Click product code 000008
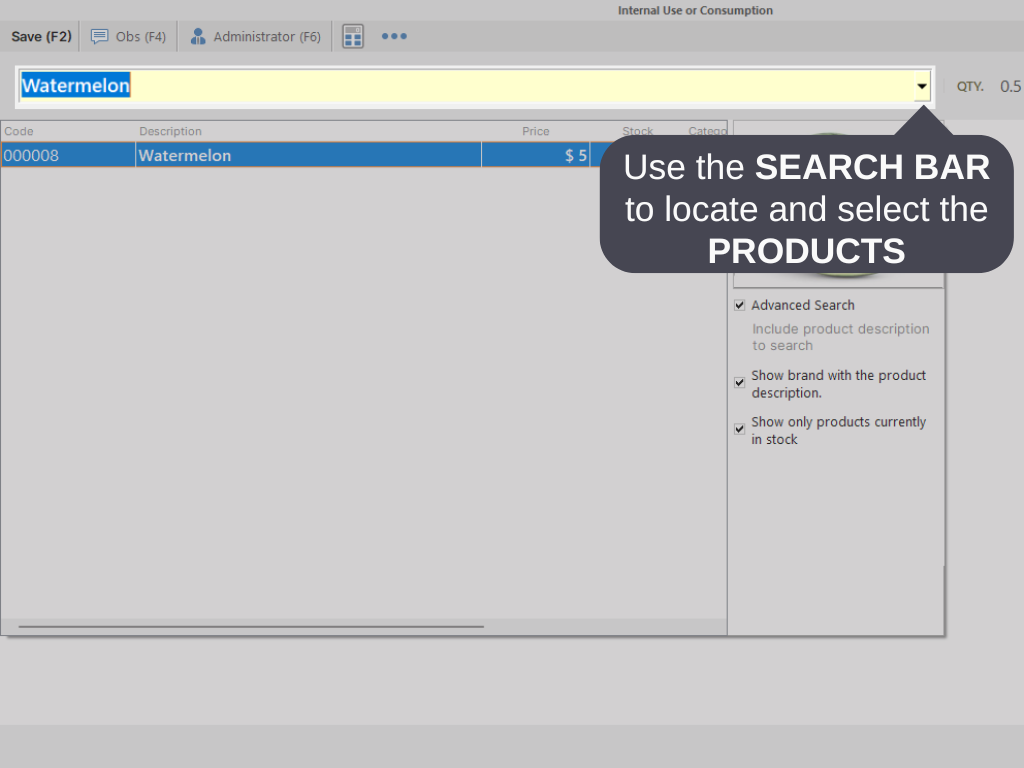This screenshot has height=768, width=1024. coord(68,155)
